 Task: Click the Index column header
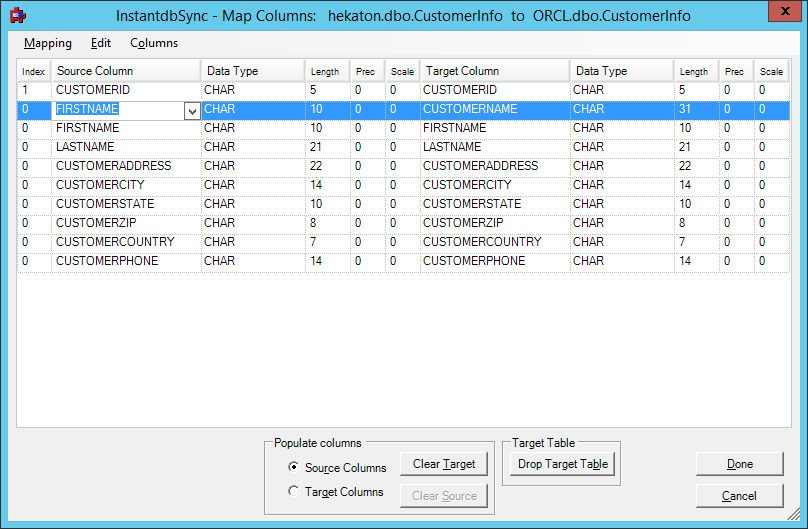click(x=33, y=72)
